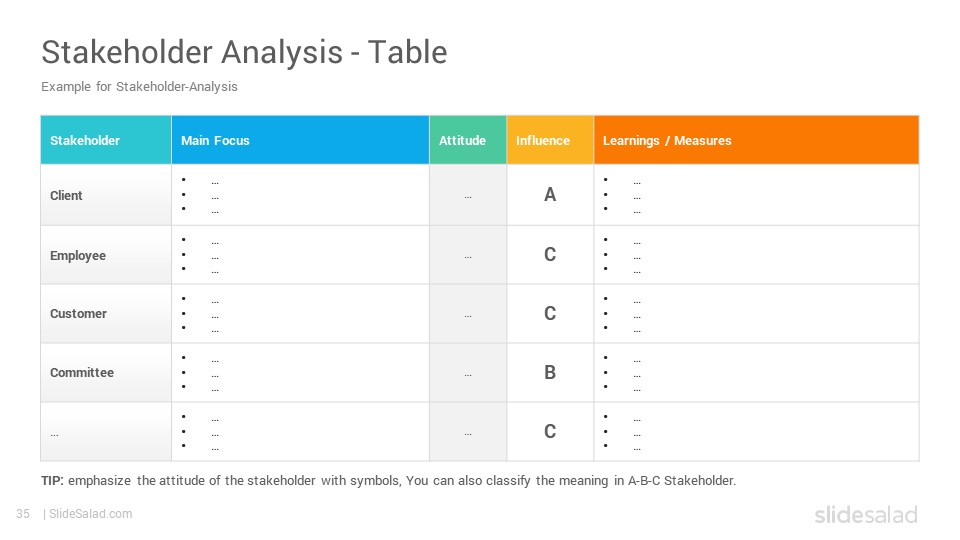Viewport: 960px width, 540px height.
Task: Select the Customer stakeholder cell
Action: pyautogui.click(x=106, y=313)
